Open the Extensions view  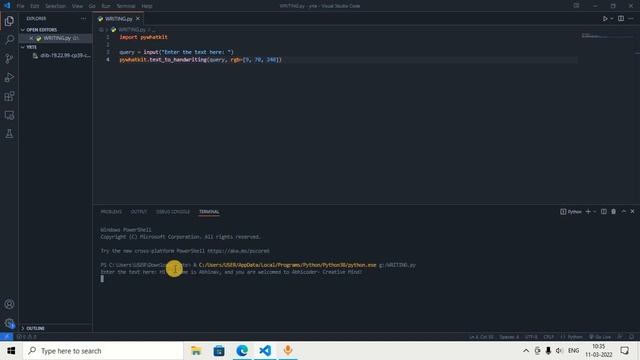[x=9, y=96]
